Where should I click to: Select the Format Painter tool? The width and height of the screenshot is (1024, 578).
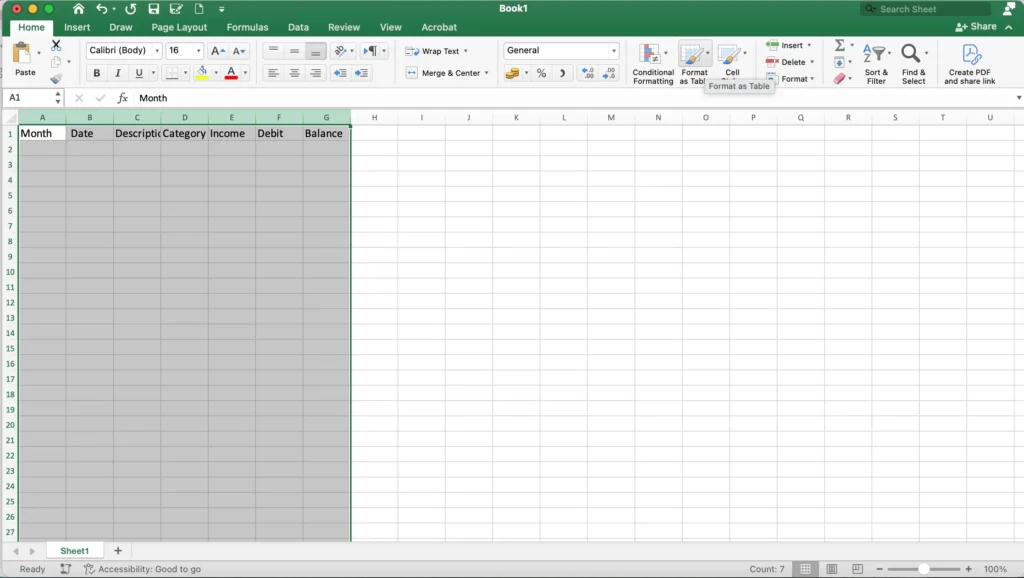pos(58,75)
